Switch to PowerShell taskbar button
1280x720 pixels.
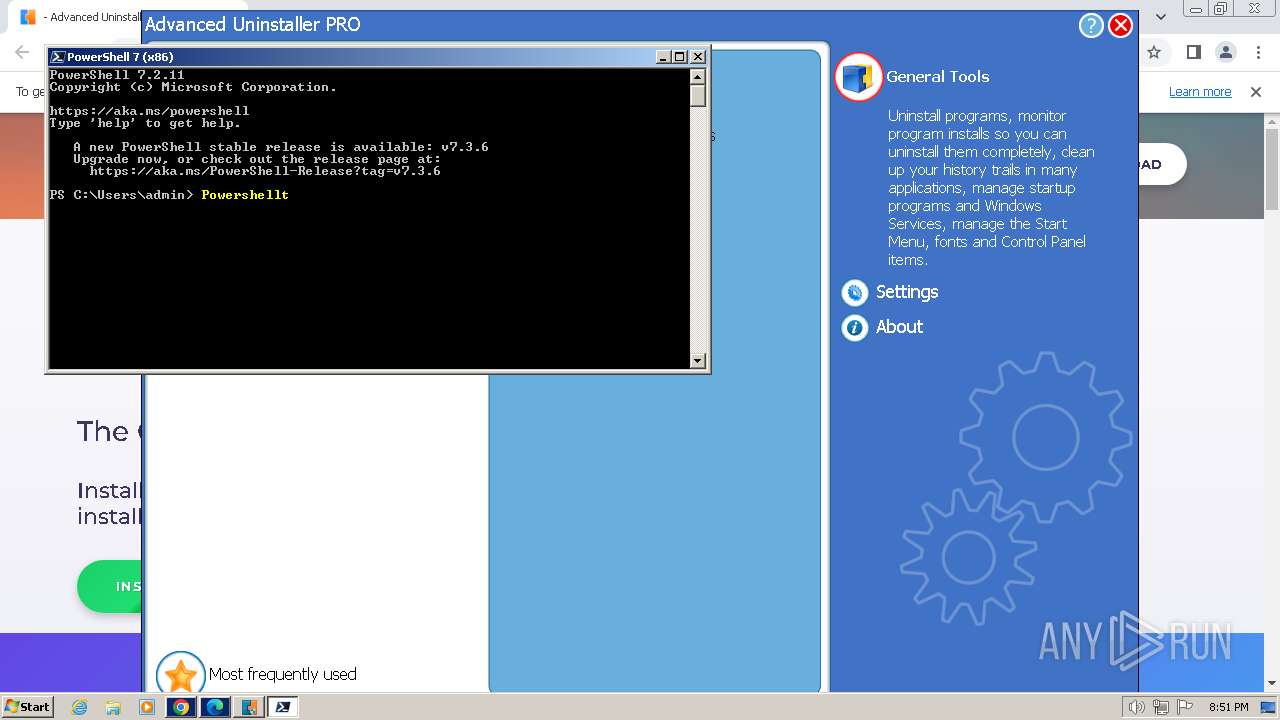[x=283, y=707]
